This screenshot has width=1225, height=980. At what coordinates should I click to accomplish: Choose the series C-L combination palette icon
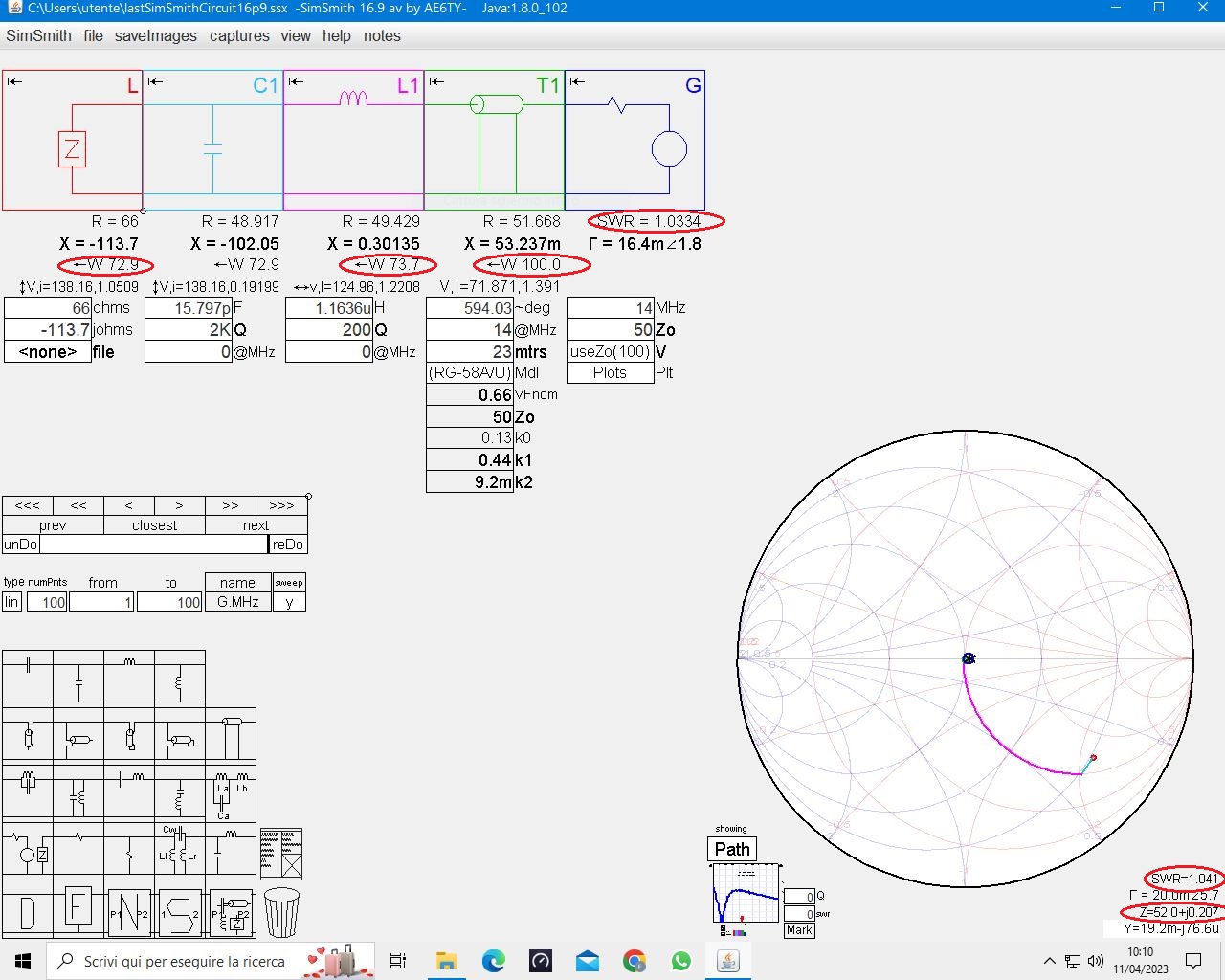[129, 791]
